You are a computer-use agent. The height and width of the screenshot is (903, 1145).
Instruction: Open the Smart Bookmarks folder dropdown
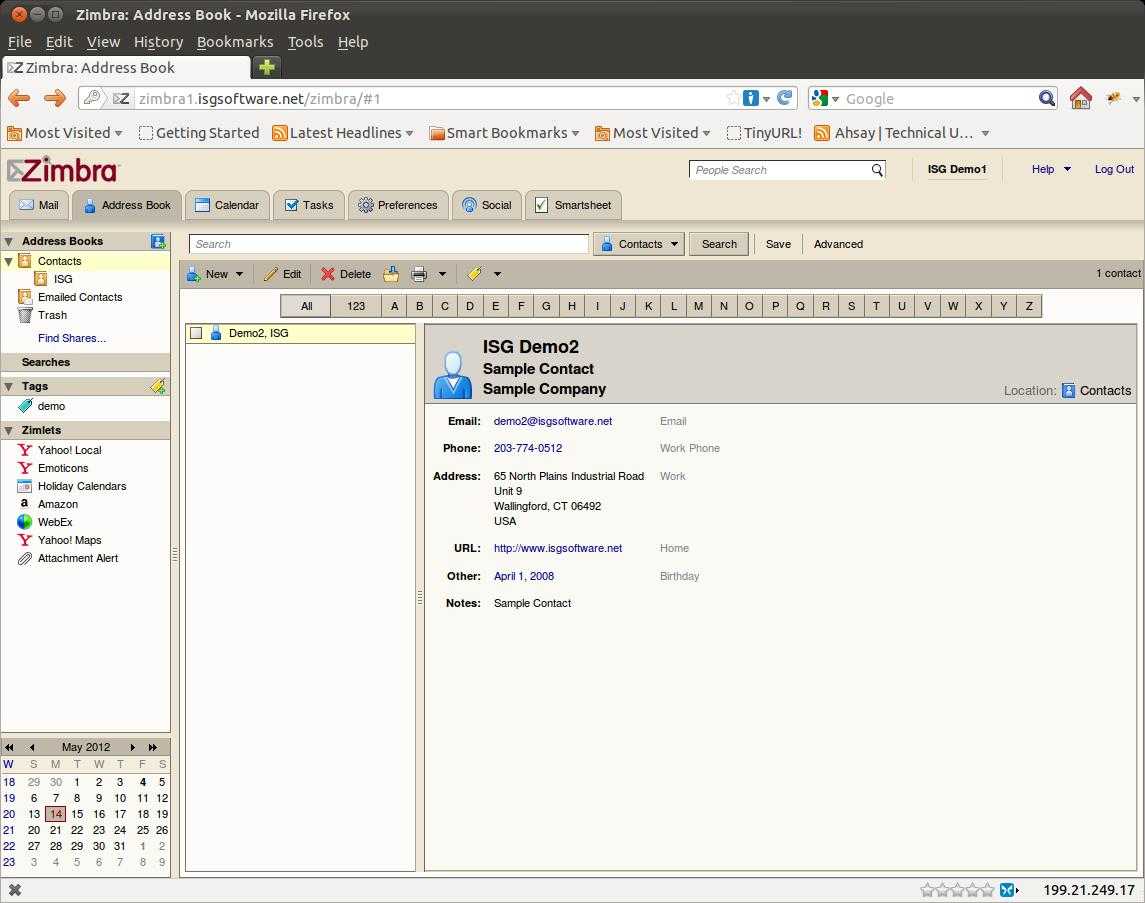pos(575,134)
